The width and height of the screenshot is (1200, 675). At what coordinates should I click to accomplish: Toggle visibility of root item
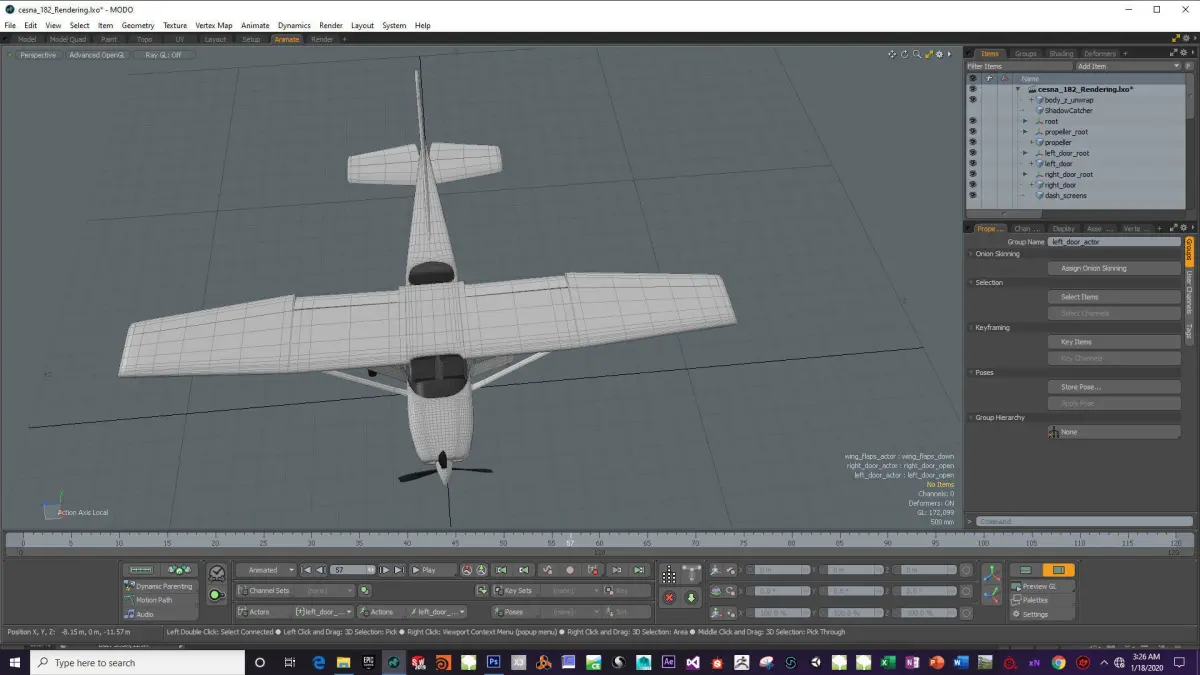coord(972,121)
